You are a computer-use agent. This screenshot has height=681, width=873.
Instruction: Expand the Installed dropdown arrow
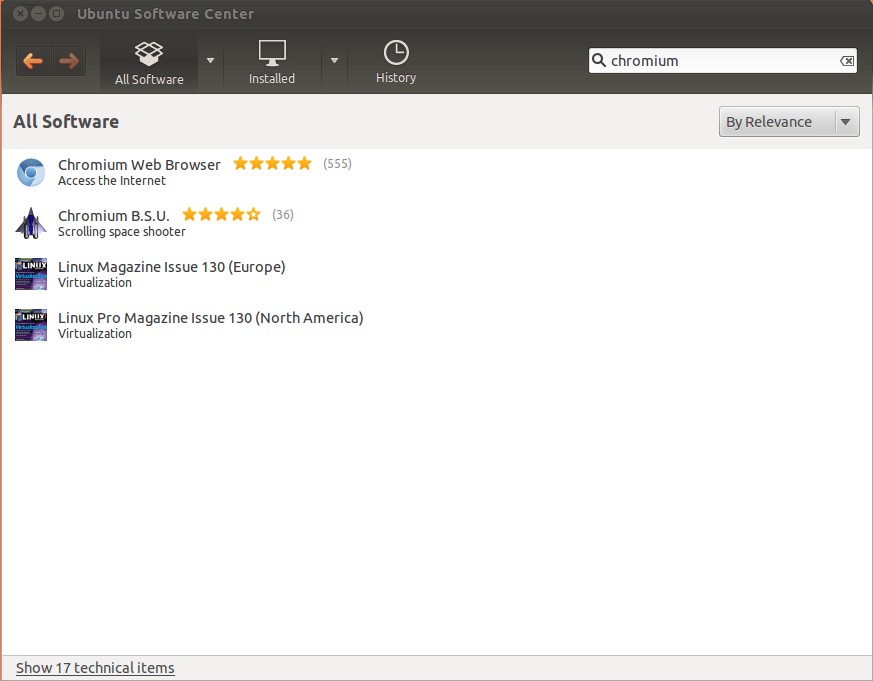coord(334,60)
